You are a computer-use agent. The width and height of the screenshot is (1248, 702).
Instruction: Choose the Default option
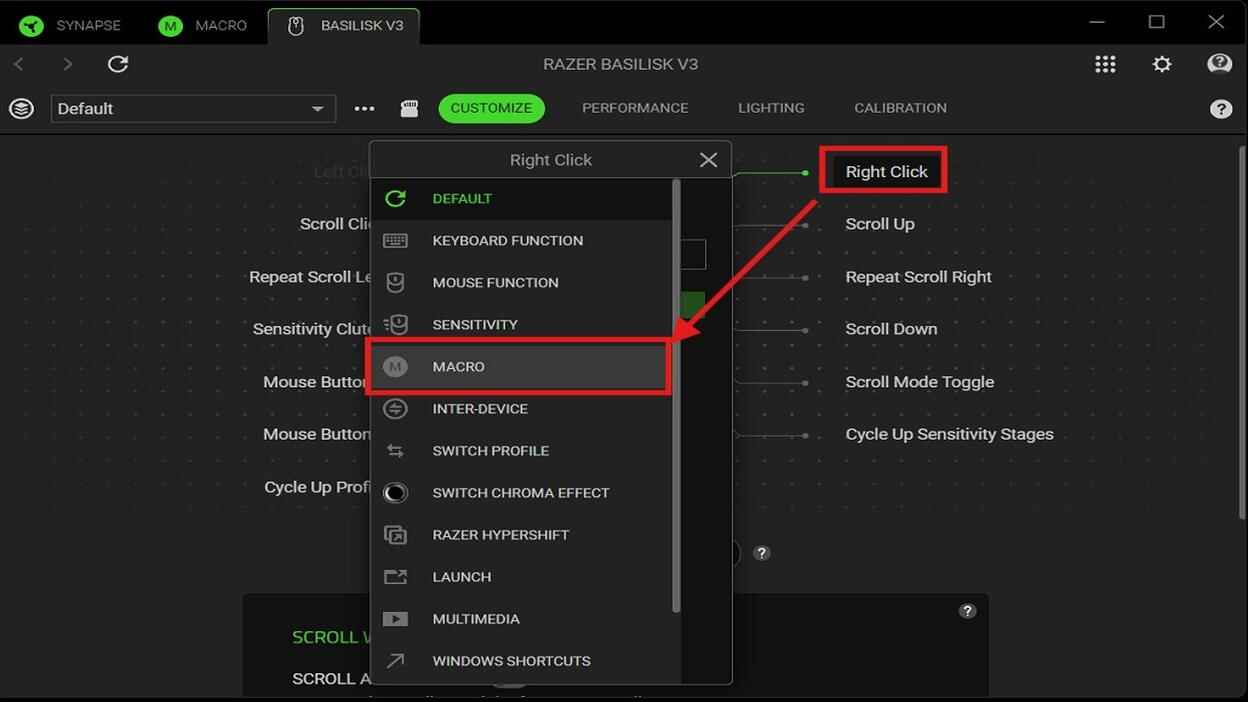pyautogui.click(x=522, y=199)
